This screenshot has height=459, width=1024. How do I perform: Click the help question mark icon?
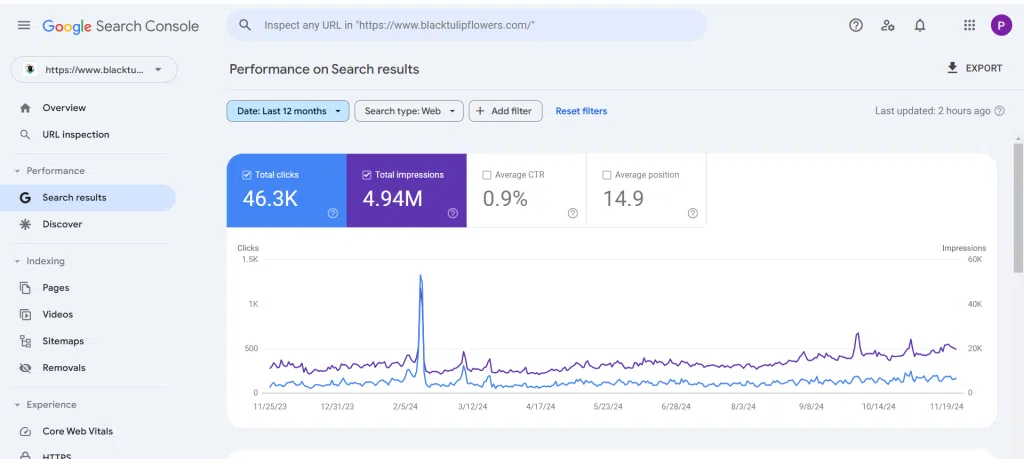[855, 26]
